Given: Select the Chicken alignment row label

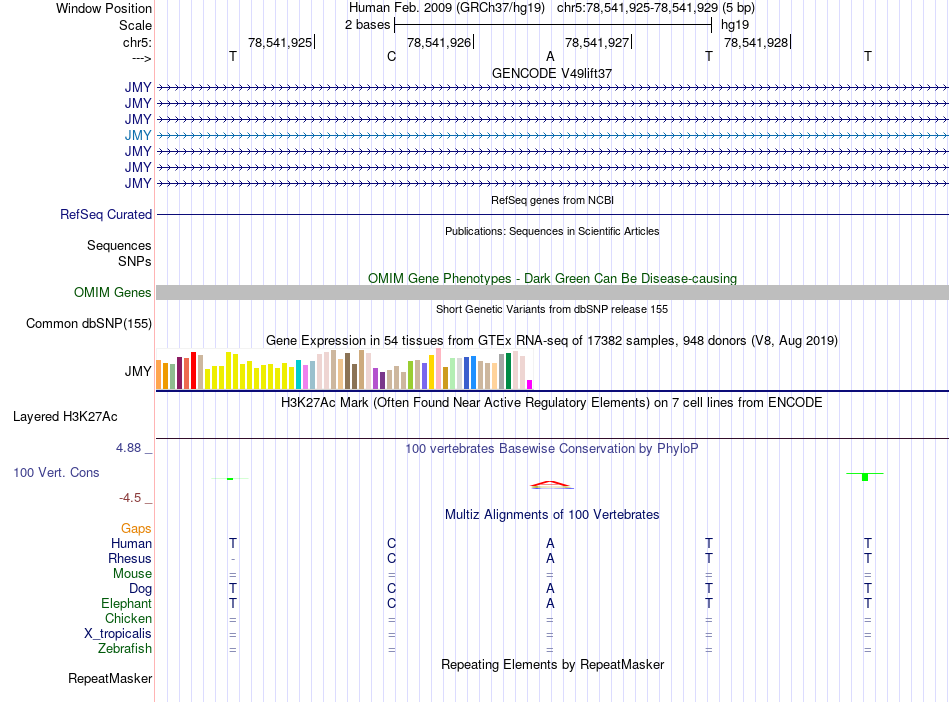Looking at the screenshot, I should pos(128,618).
